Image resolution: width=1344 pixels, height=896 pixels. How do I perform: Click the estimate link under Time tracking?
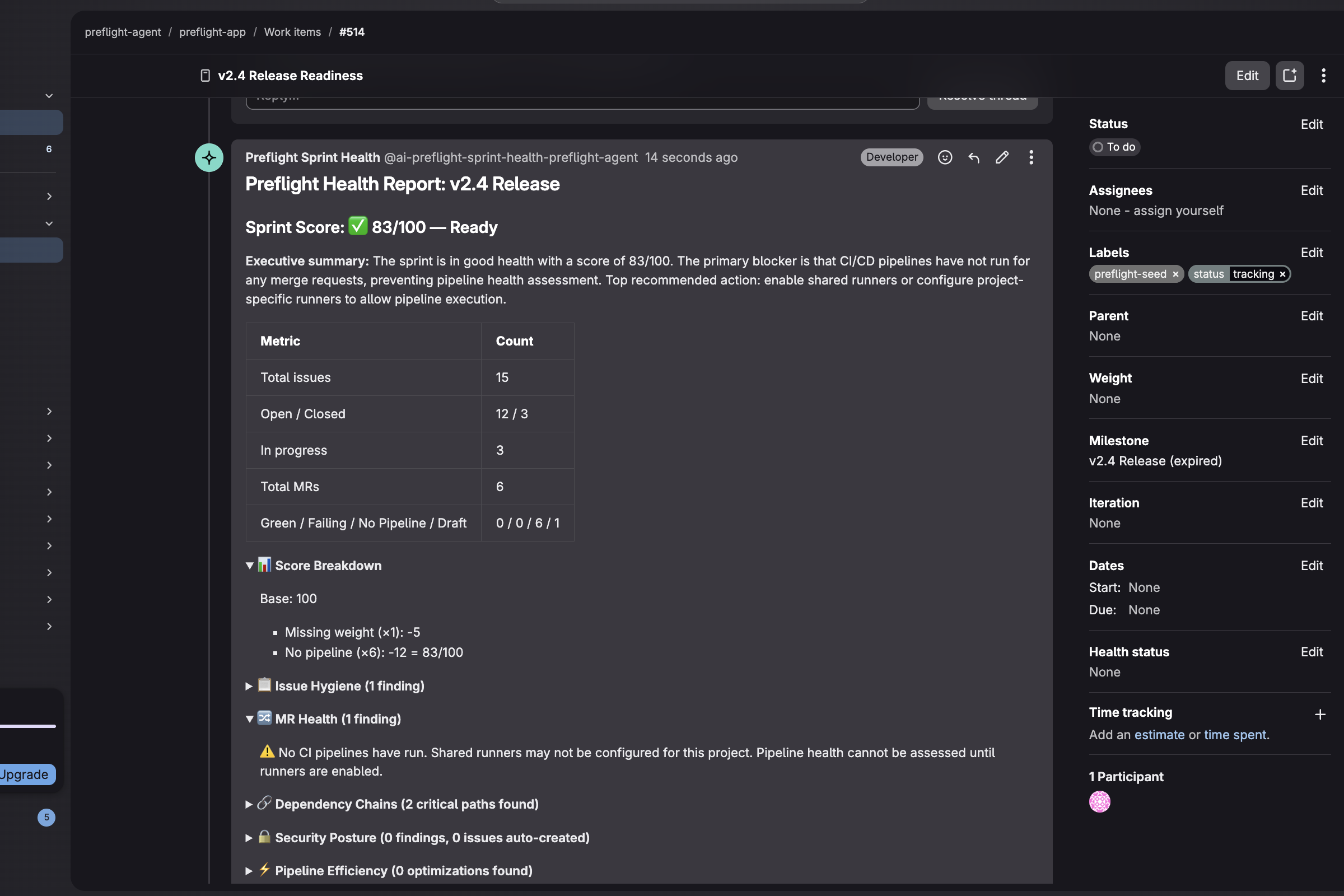pos(1159,735)
